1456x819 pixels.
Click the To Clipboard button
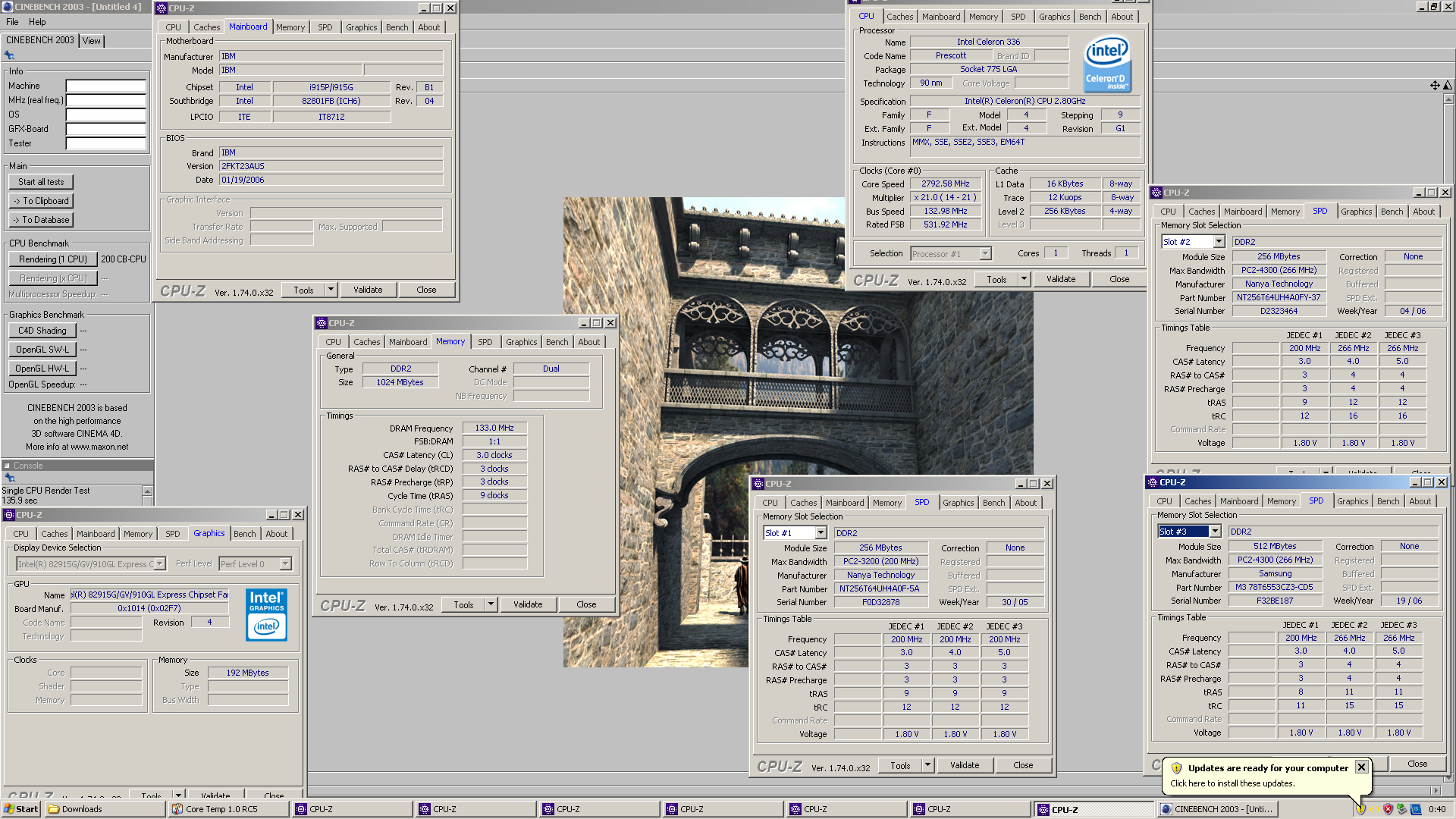pyautogui.click(x=41, y=201)
